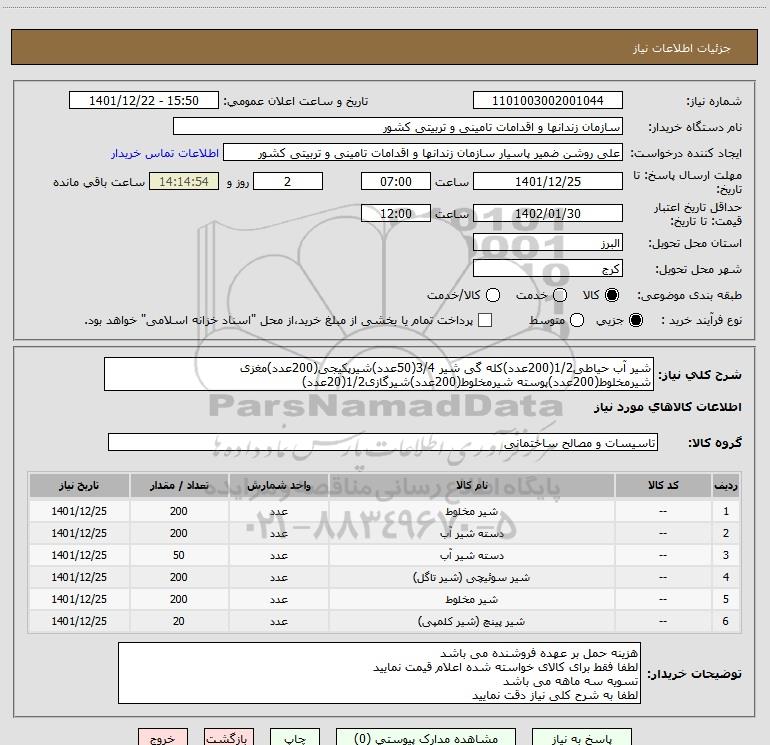
Task: Click دسته شیر آب in row 2
Action: 471,533
